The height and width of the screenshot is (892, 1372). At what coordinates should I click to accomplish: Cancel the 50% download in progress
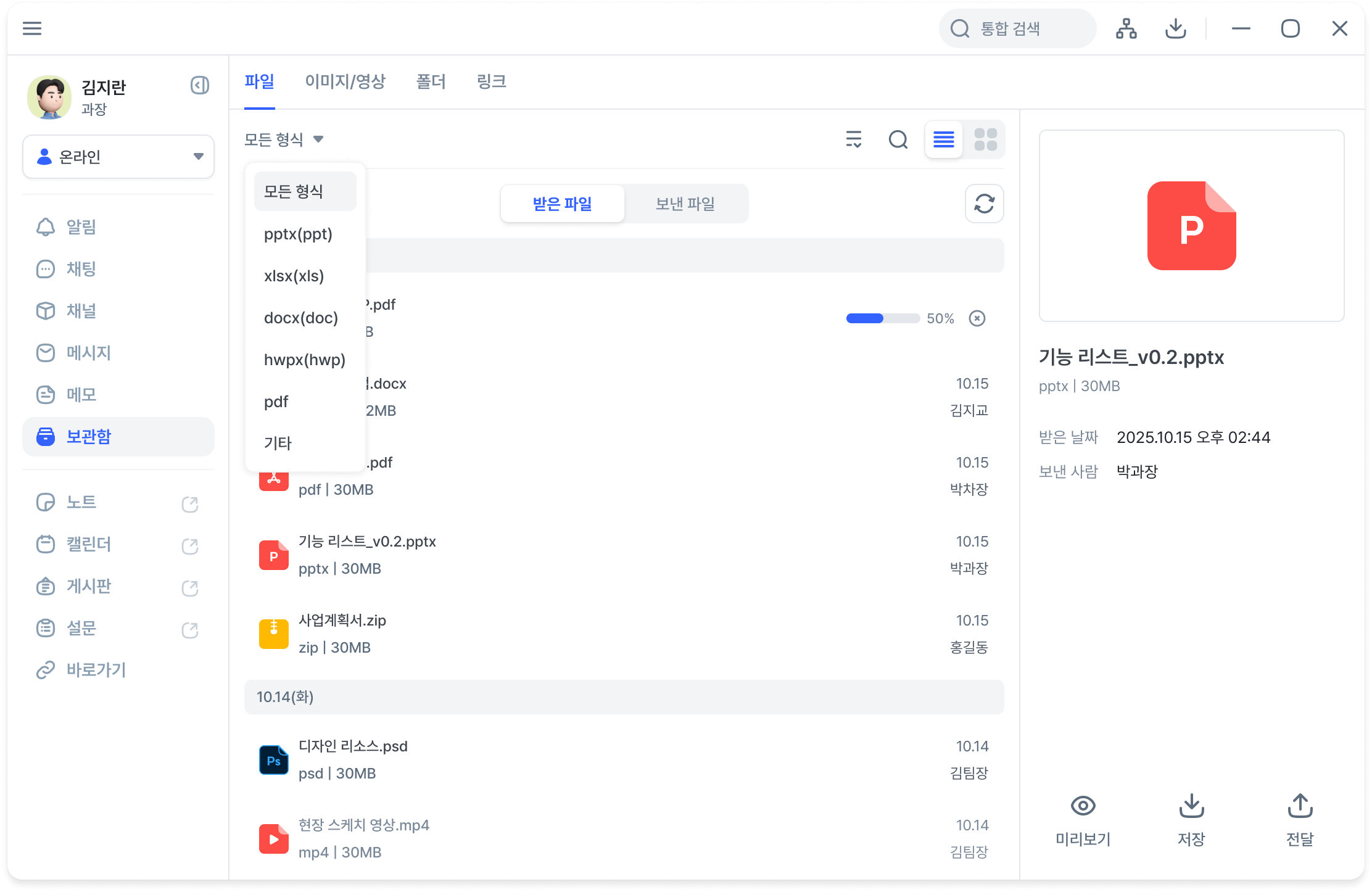click(977, 318)
